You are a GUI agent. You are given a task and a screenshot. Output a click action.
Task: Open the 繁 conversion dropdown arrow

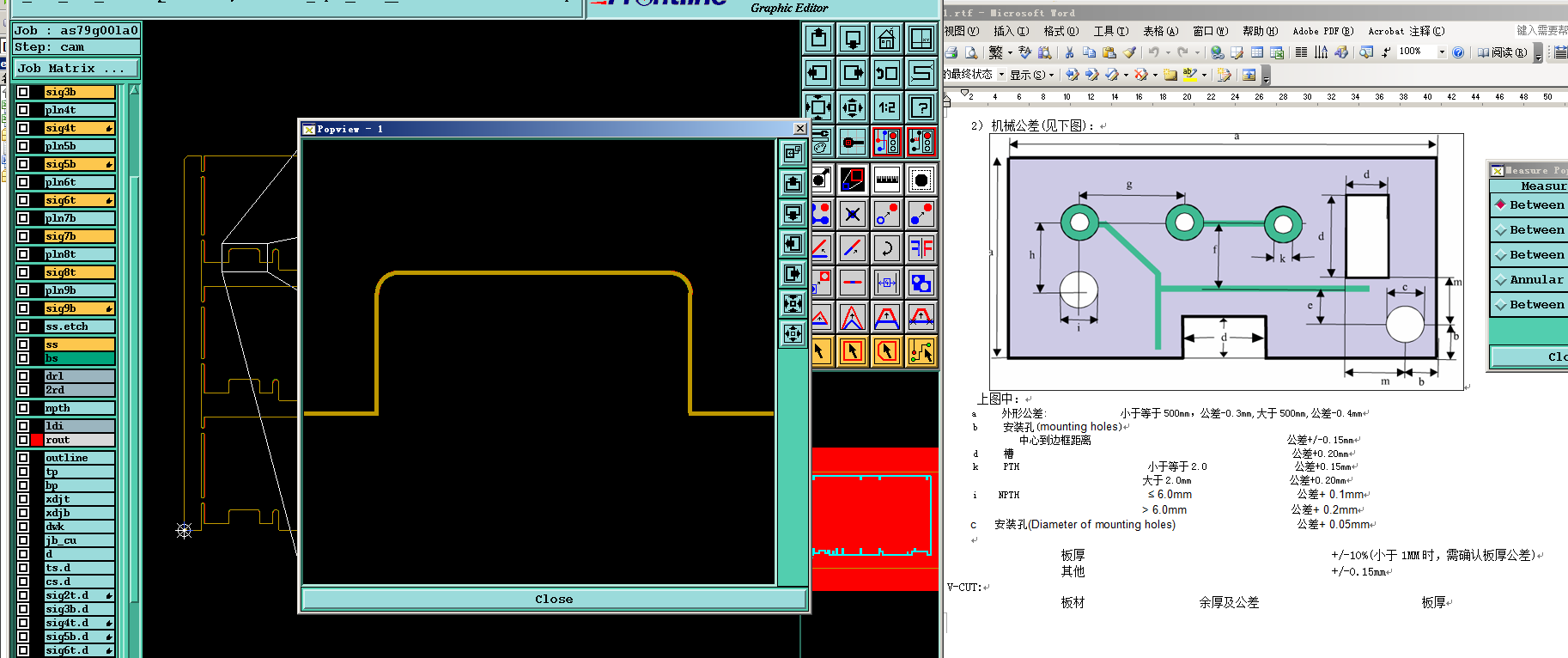(x=1010, y=52)
